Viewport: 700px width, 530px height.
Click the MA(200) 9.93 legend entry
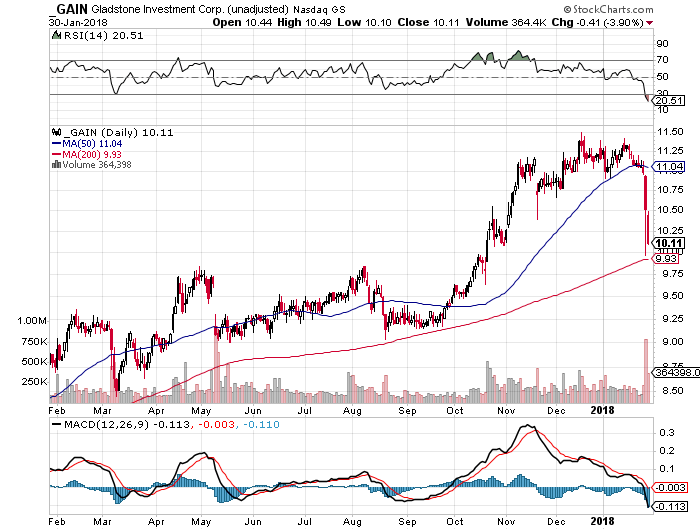pos(87,154)
